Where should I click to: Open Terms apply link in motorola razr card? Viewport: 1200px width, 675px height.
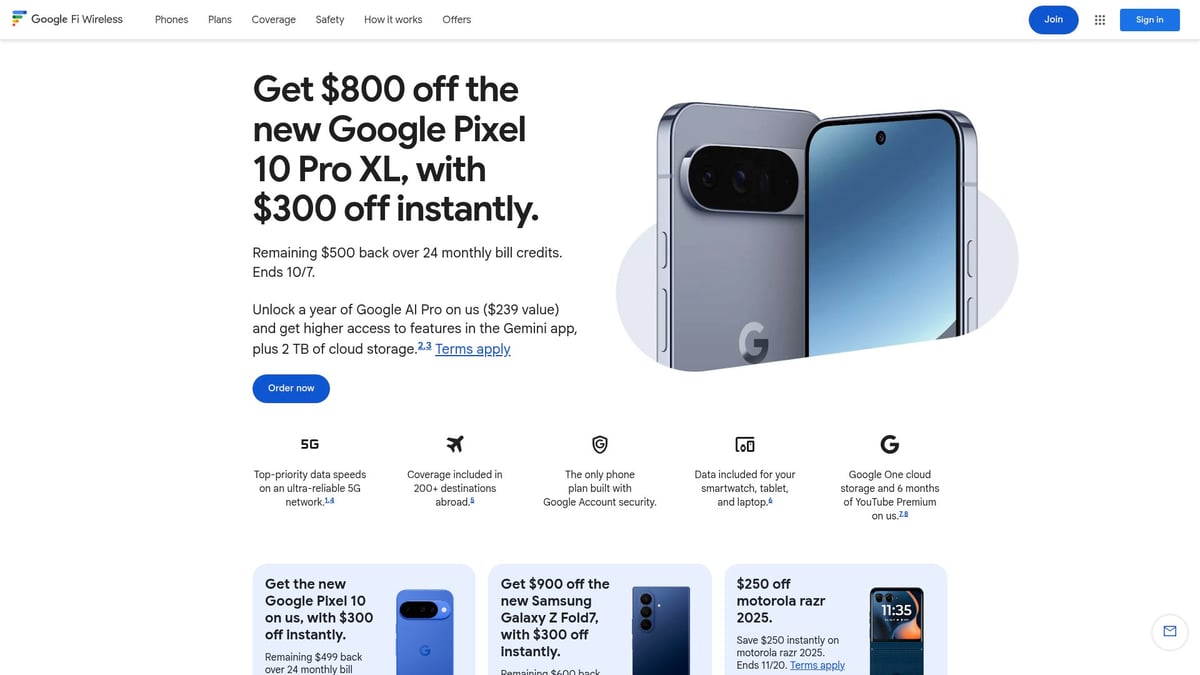click(817, 665)
